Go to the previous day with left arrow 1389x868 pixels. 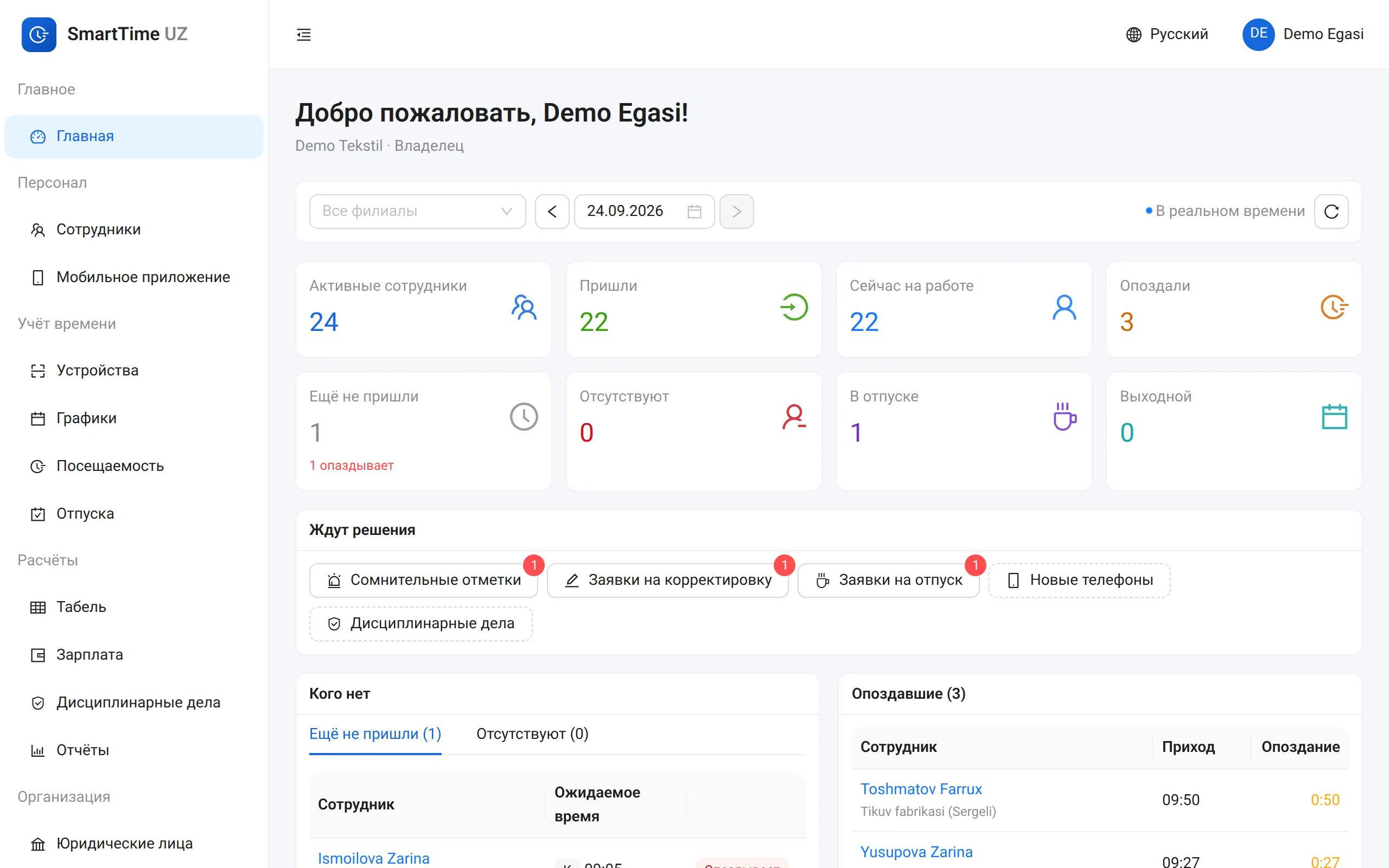pyautogui.click(x=552, y=211)
